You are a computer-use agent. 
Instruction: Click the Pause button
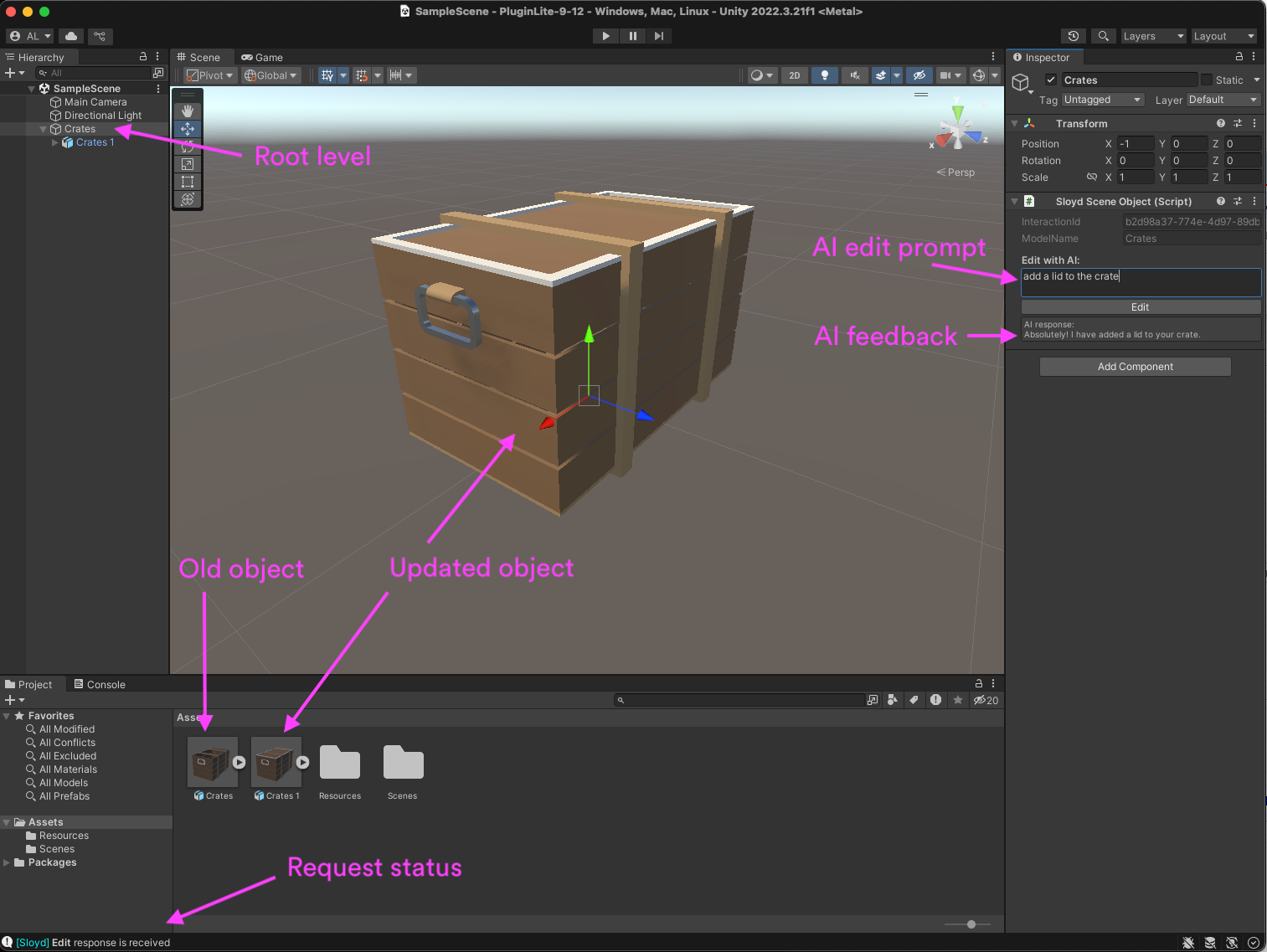click(x=632, y=36)
